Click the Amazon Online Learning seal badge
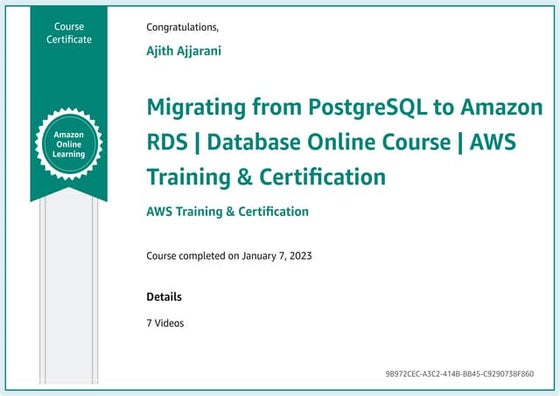The image size is (560, 396). click(x=69, y=144)
